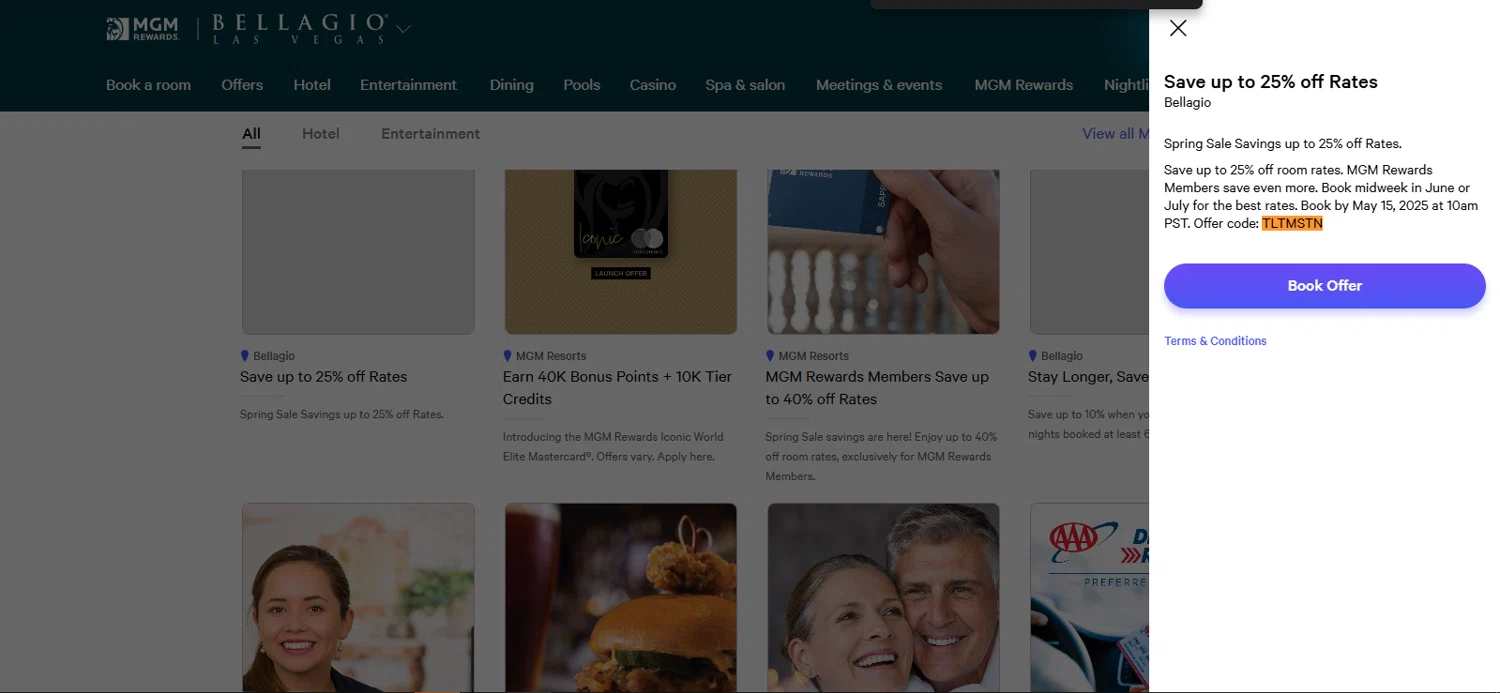Click location pin on Save up to 25% card
This screenshot has width=1500, height=693.
(245, 356)
